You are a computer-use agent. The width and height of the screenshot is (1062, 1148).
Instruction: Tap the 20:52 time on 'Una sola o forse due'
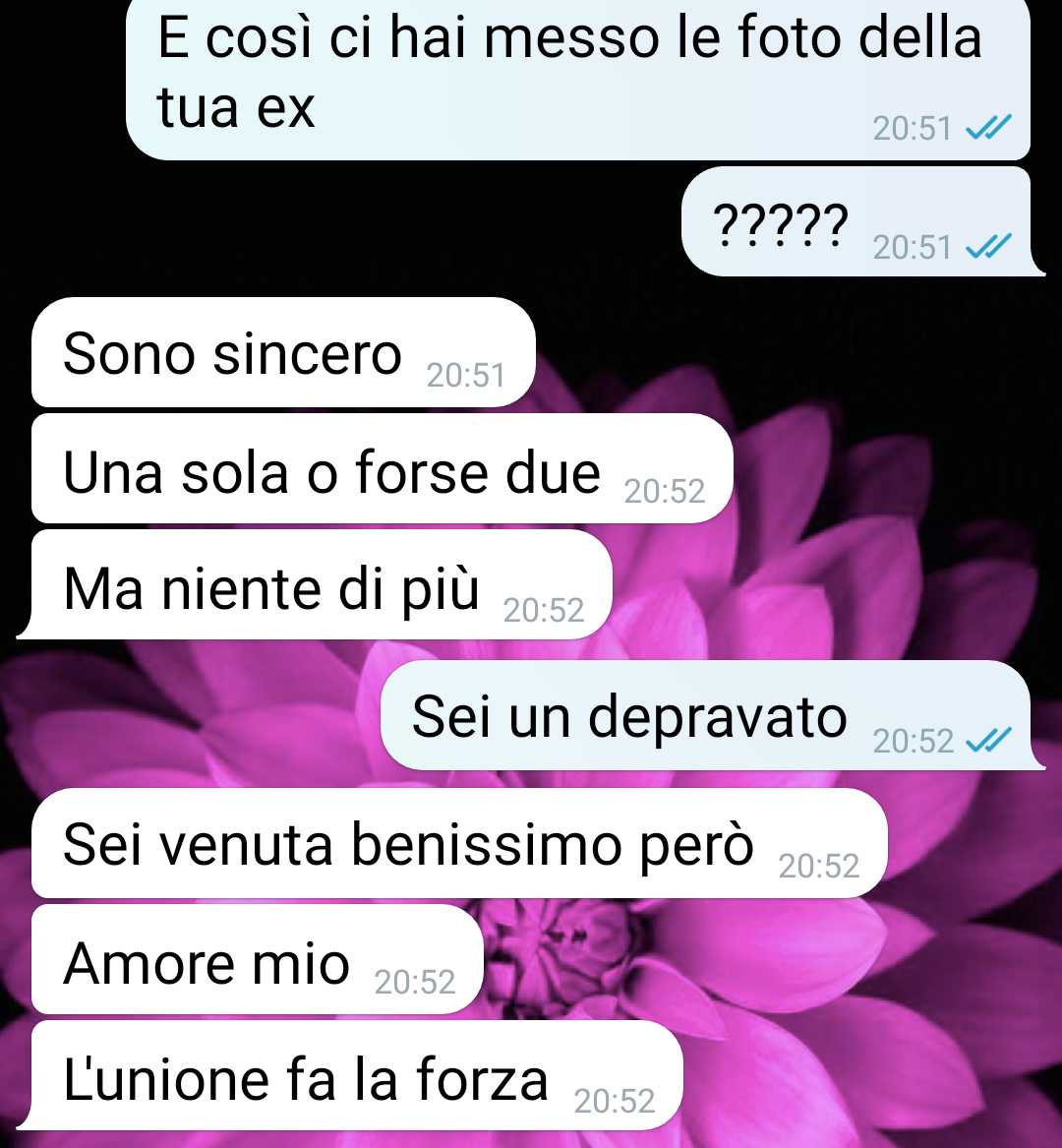pyautogui.click(x=665, y=491)
